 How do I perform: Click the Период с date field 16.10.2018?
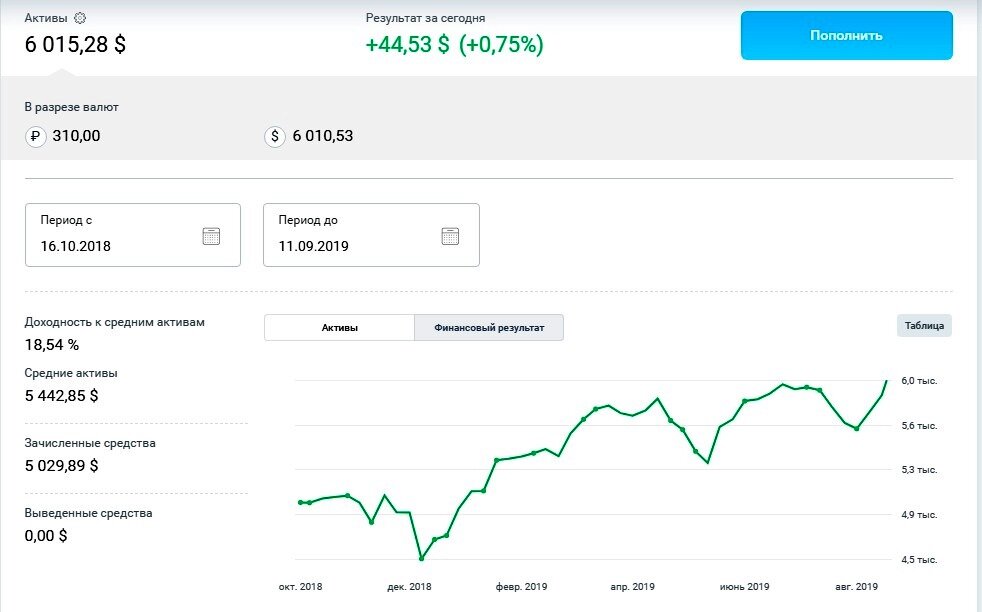pyautogui.click(x=133, y=235)
